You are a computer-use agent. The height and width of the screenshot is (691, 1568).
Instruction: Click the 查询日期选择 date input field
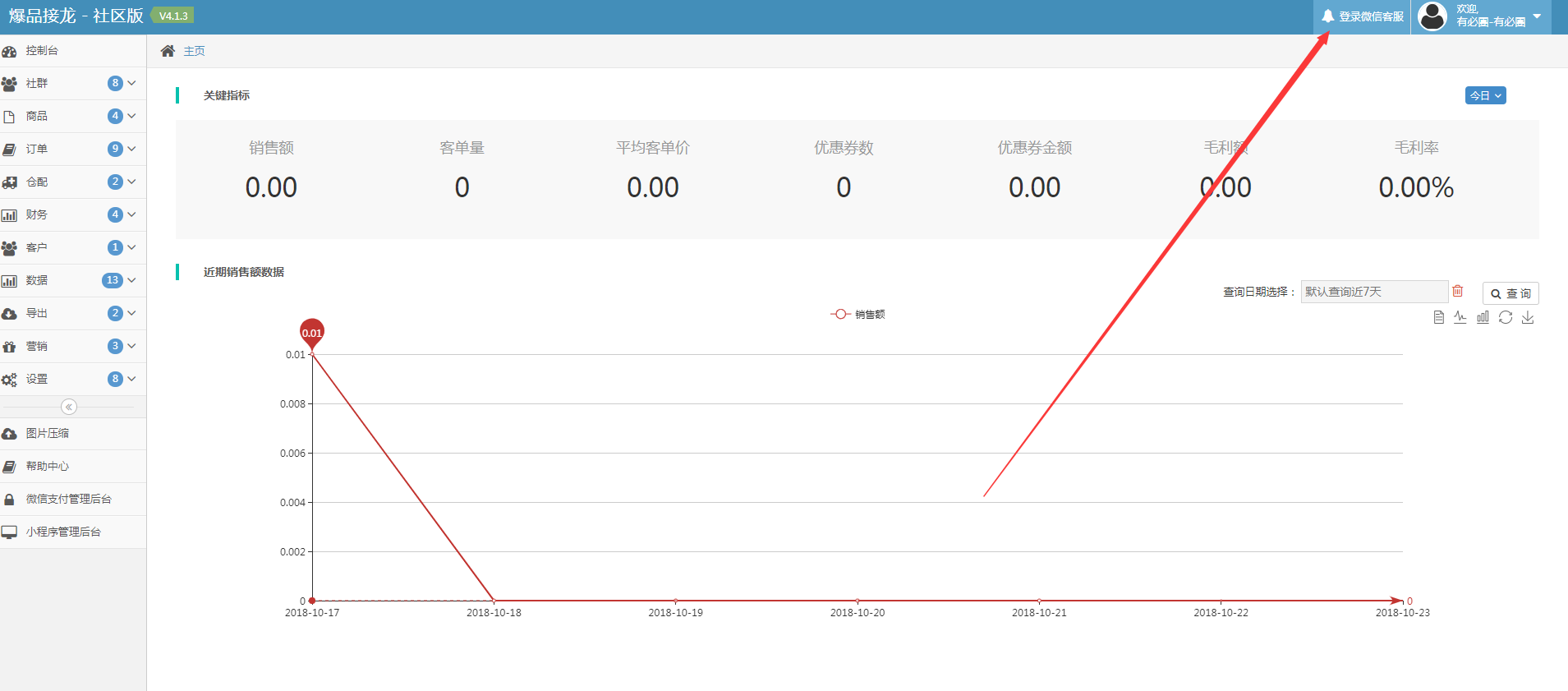coord(1374,292)
